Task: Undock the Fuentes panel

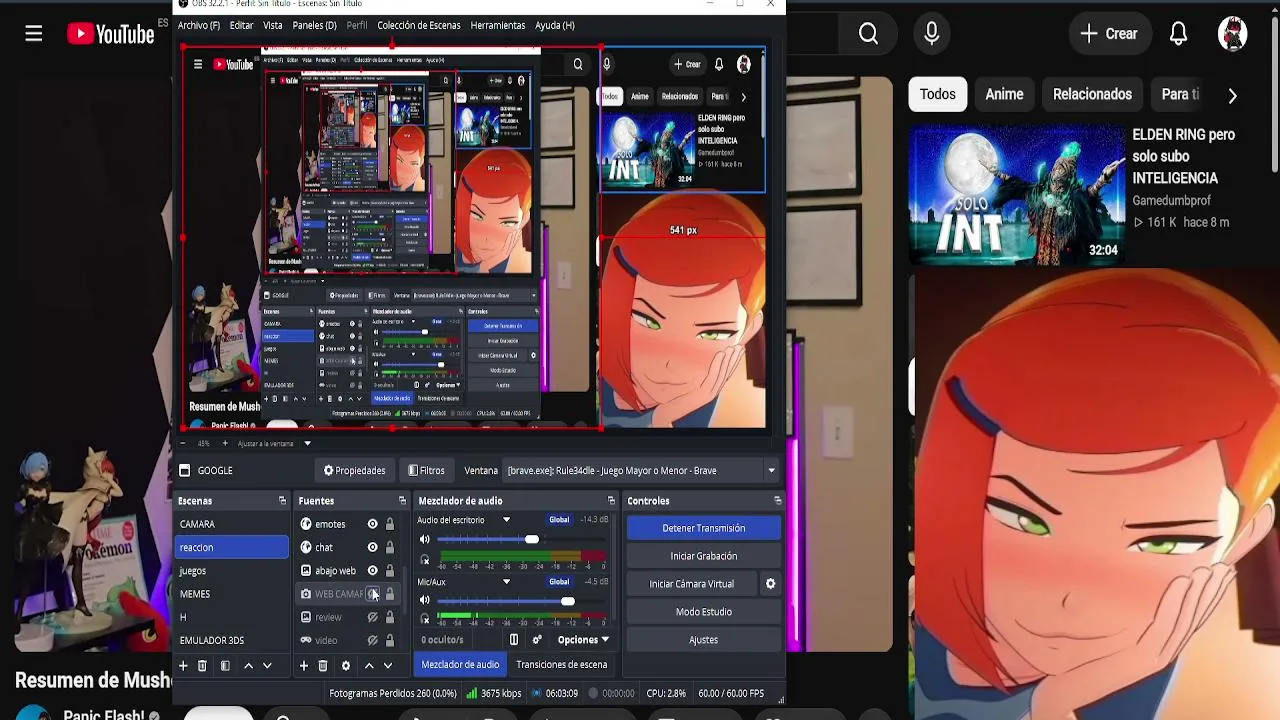Action: [402, 501]
